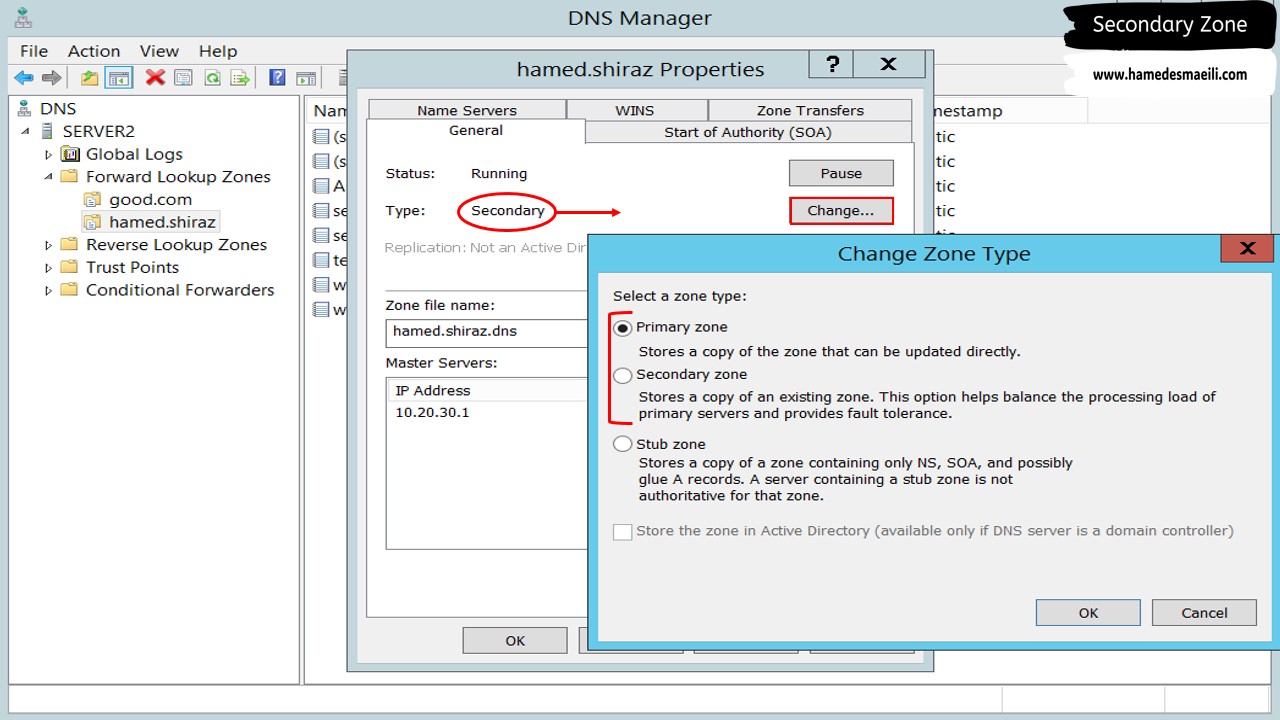Screen dimensions: 1280x720
Task: Click Cancel in Change Zone Type dialog
Action: (1204, 613)
